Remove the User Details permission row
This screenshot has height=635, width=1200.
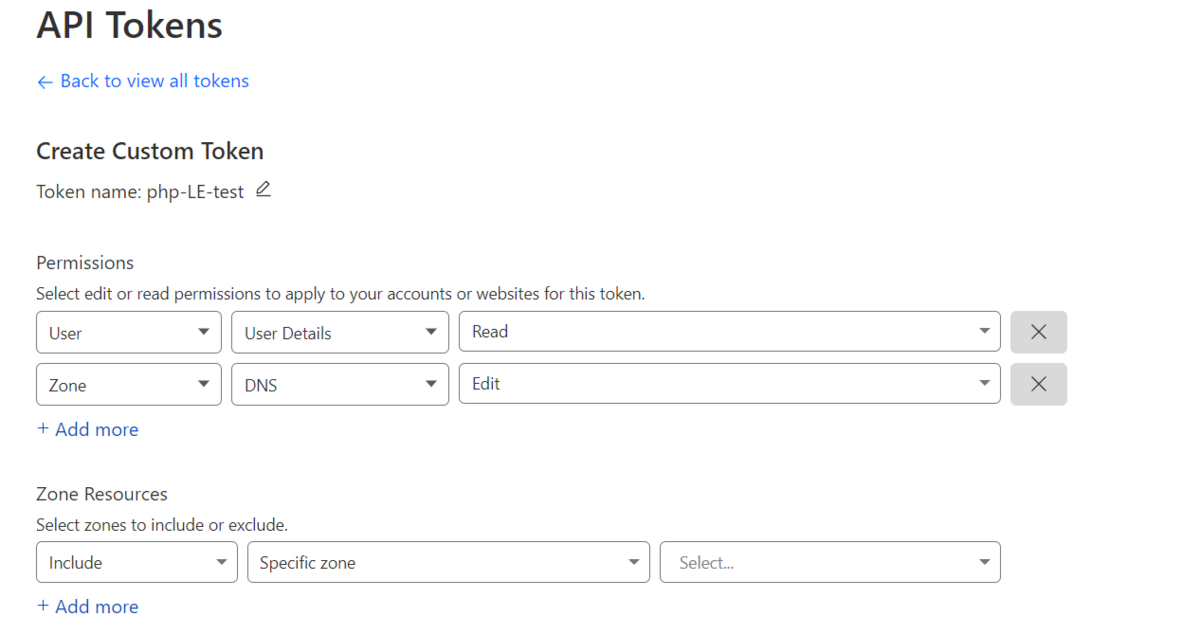pyautogui.click(x=1038, y=332)
